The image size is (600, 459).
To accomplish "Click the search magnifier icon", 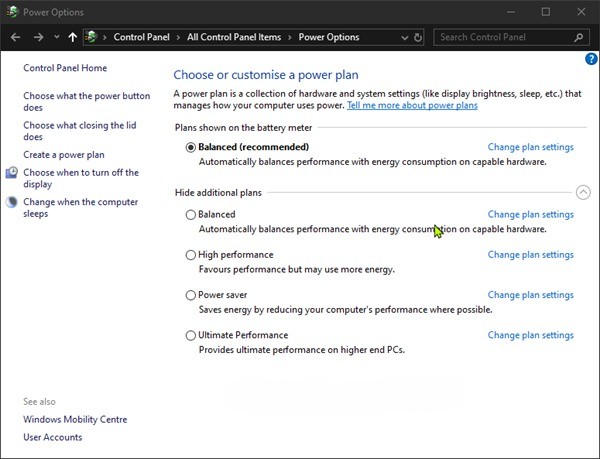I will 579,37.
